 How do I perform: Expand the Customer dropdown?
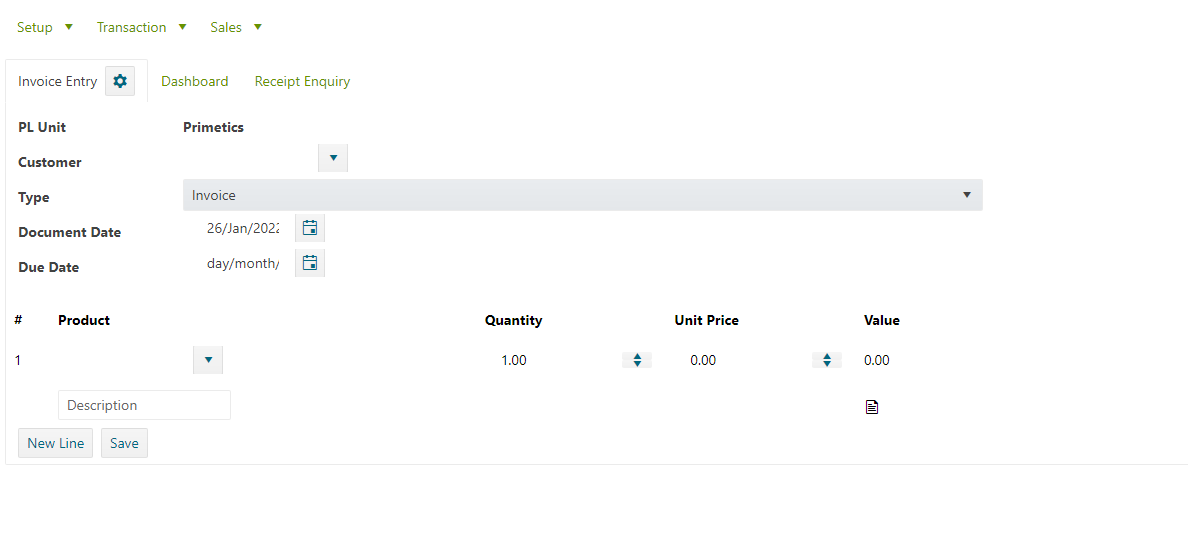pyautogui.click(x=333, y=158)
